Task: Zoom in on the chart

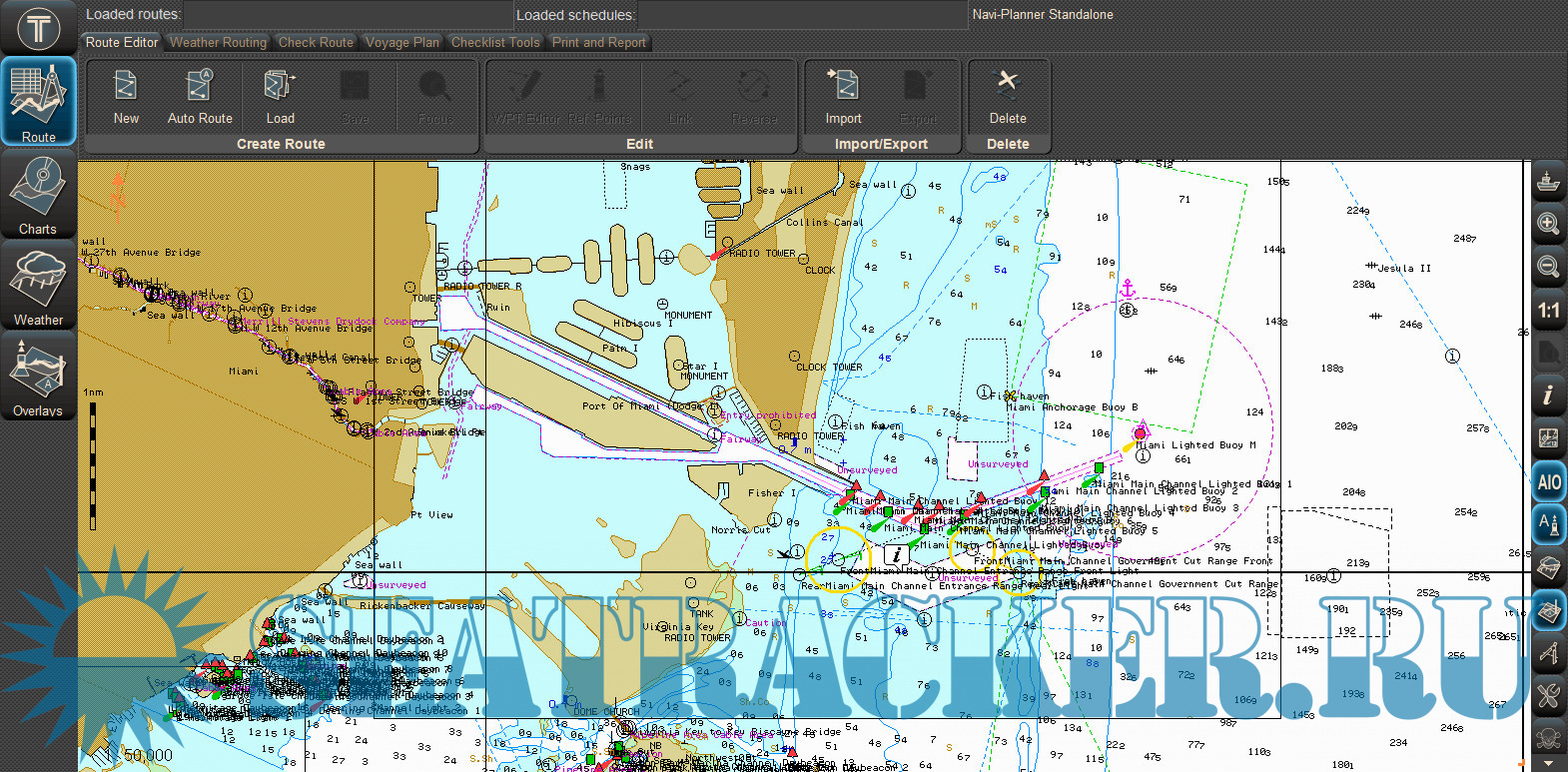Action: tap(1548, 224)
